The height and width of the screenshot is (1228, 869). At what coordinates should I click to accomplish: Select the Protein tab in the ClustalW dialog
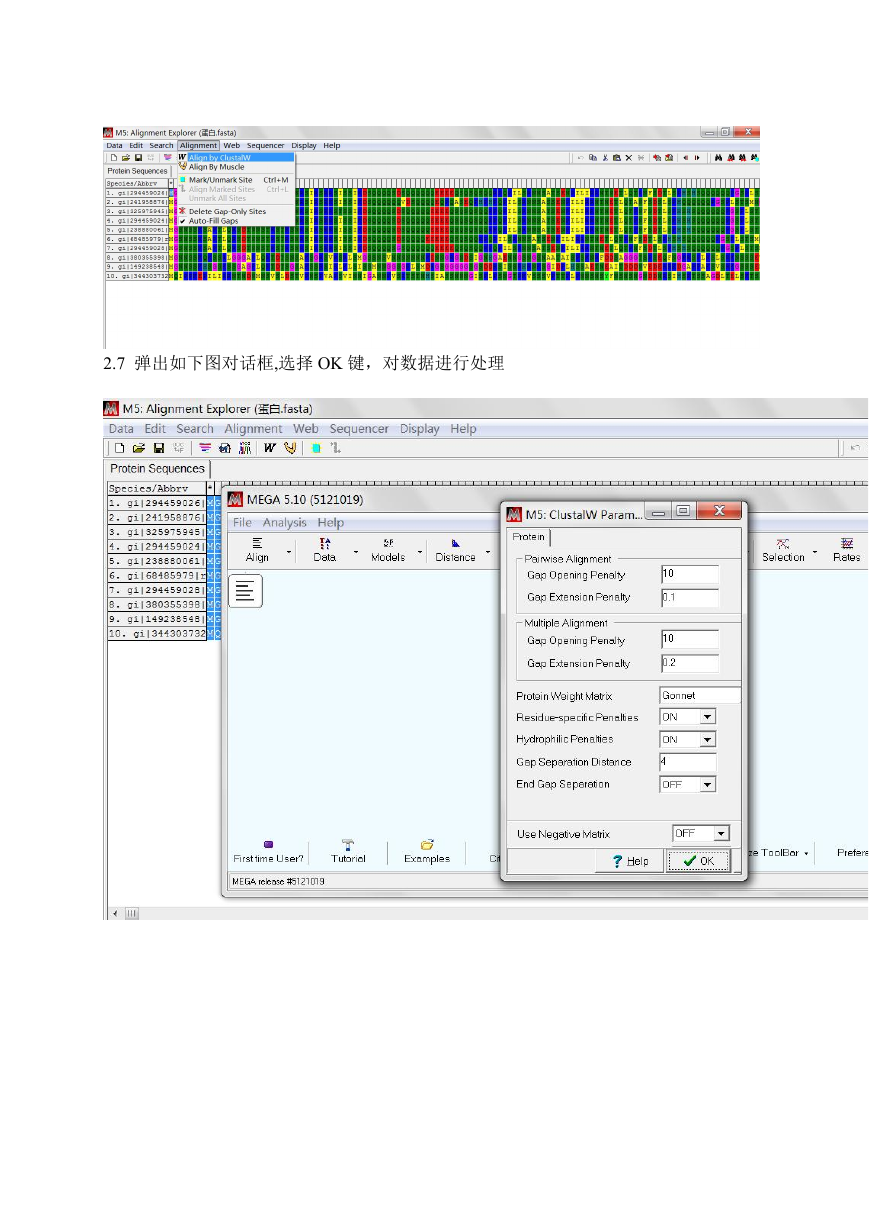pos(529,537)
